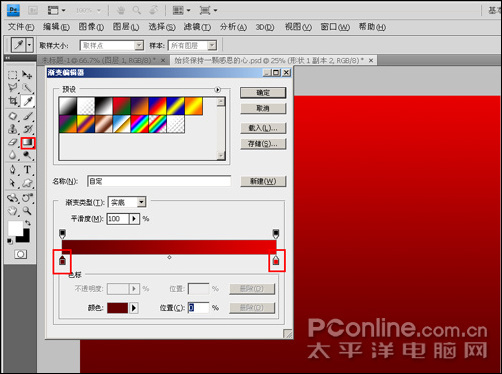Select the Magic Wand tool
Image resolution: width=502 pixels, height=374 pixels.
27,88
